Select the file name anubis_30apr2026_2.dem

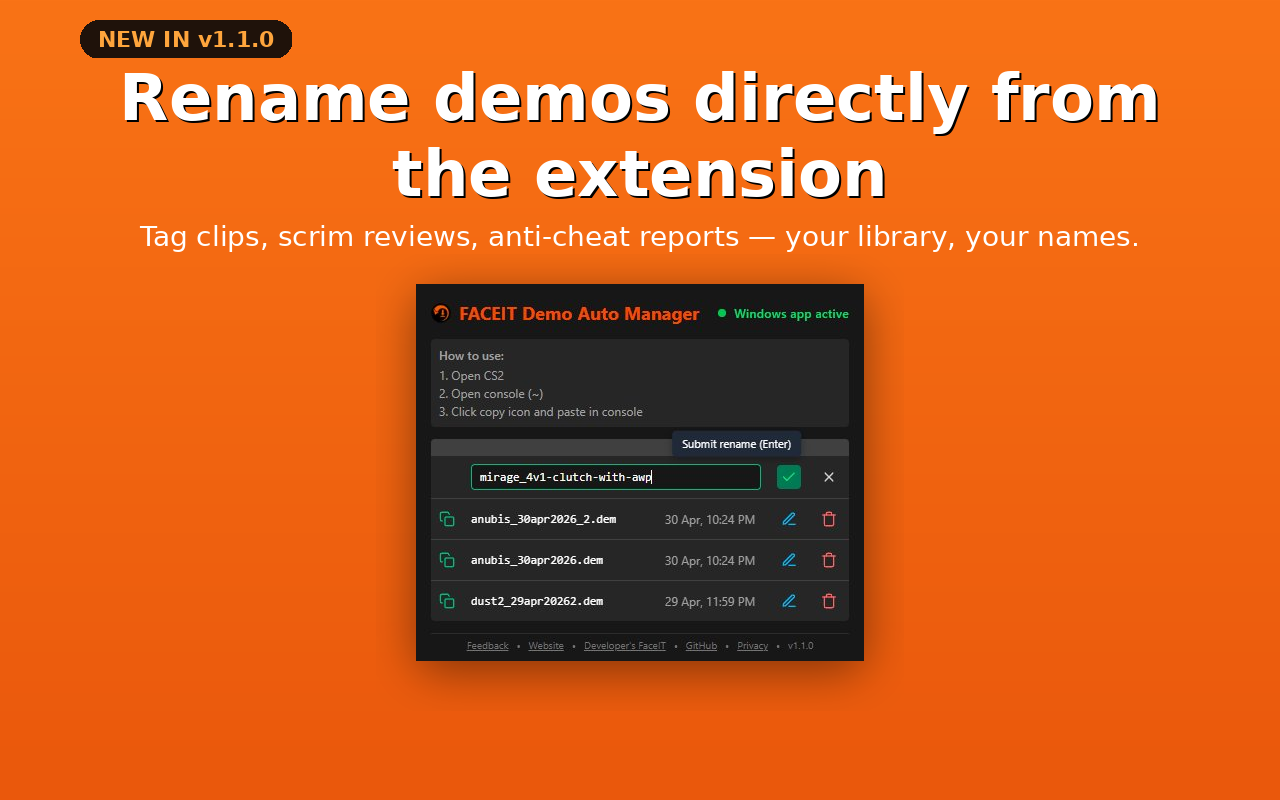click(543, 519)
